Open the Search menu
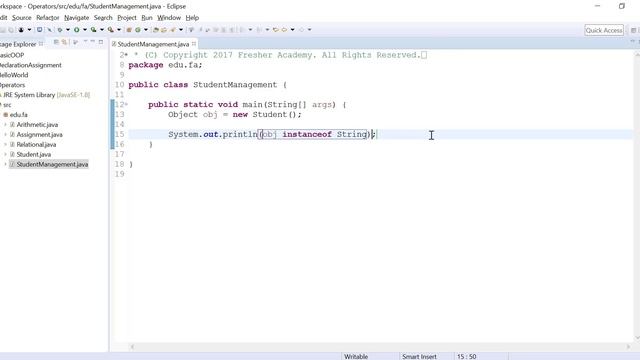The image size is (640, 360). [103, 18]
